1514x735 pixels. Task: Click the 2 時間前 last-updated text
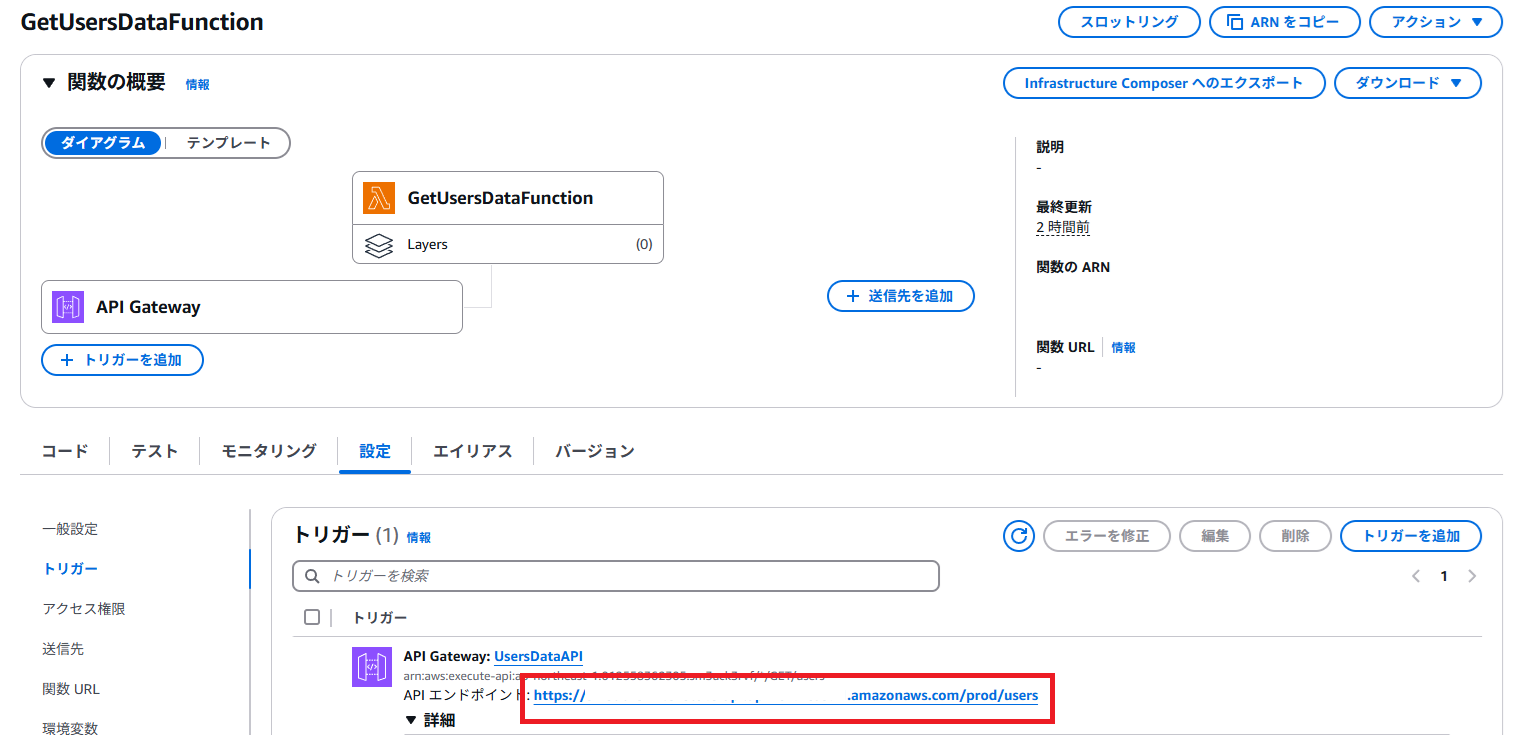point(1063,227)
